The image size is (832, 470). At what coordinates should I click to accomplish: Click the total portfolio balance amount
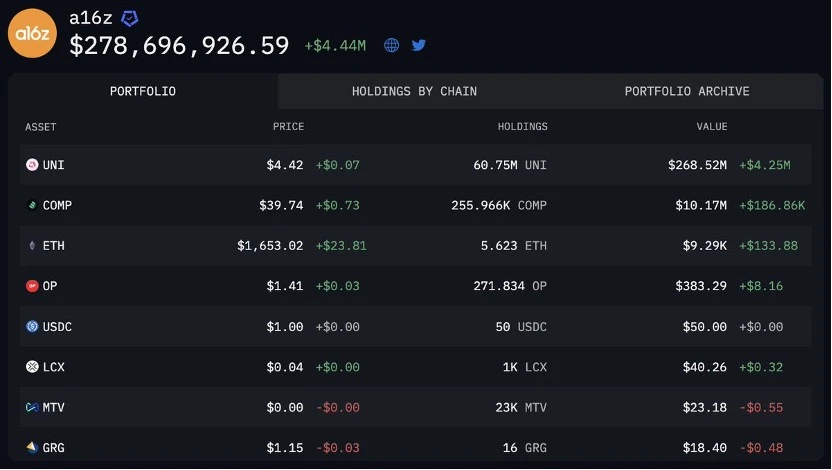pyautogui.click(x=179, y=46)
